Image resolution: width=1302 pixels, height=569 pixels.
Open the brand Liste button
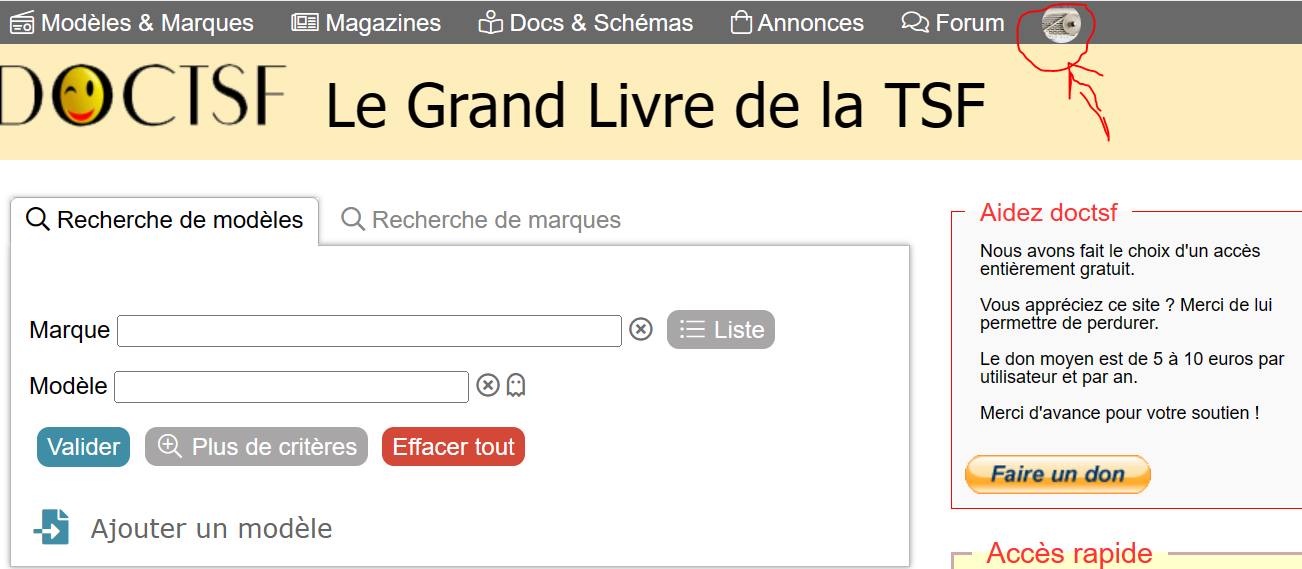[x=721, y=330]
